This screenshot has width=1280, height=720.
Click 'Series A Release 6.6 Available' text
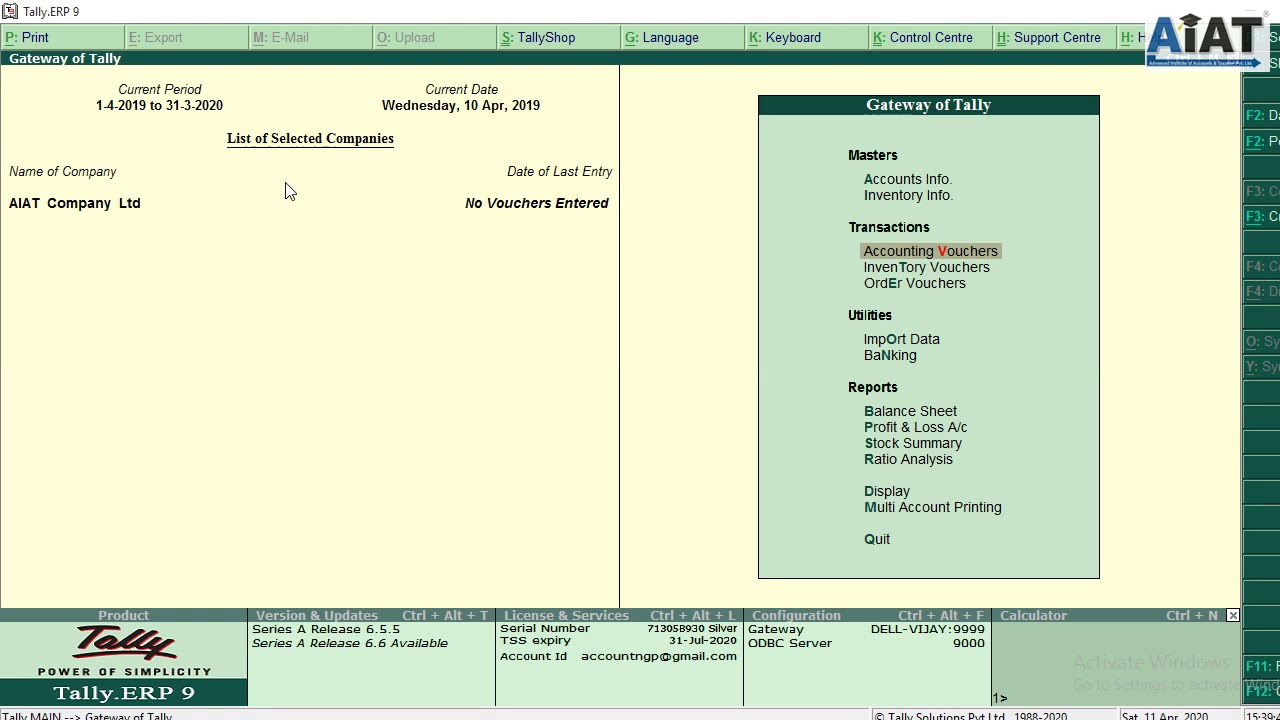click(350, 643)
